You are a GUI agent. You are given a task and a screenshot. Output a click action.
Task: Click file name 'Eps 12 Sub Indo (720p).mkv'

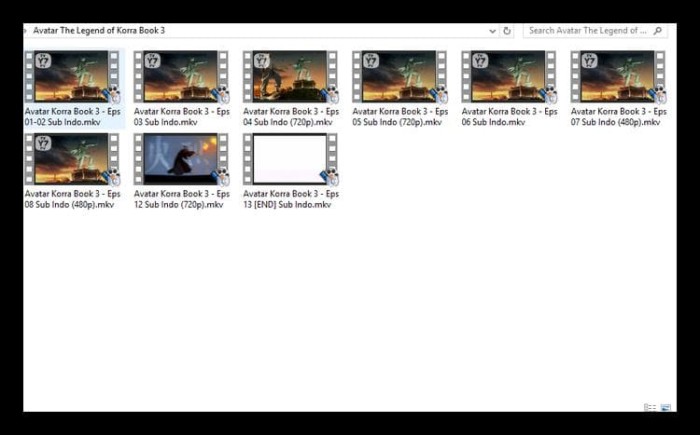182,199
